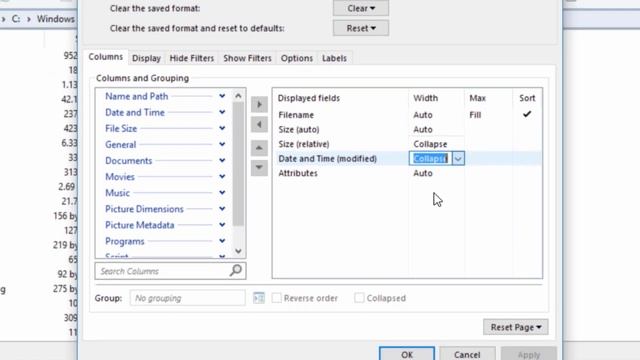Dismiss the dialog with Cancel
This screenshot has height=360, width=640.
click(467, 354)
